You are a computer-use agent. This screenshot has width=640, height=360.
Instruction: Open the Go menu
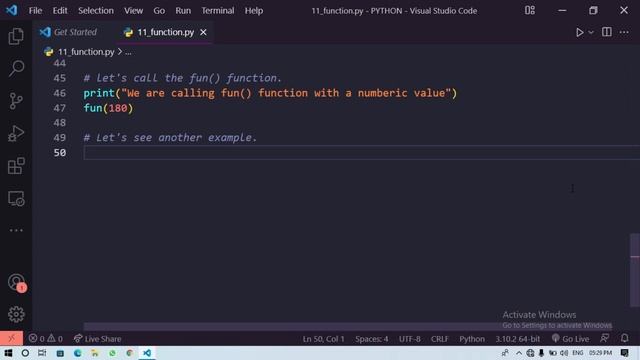pos(159,11)
